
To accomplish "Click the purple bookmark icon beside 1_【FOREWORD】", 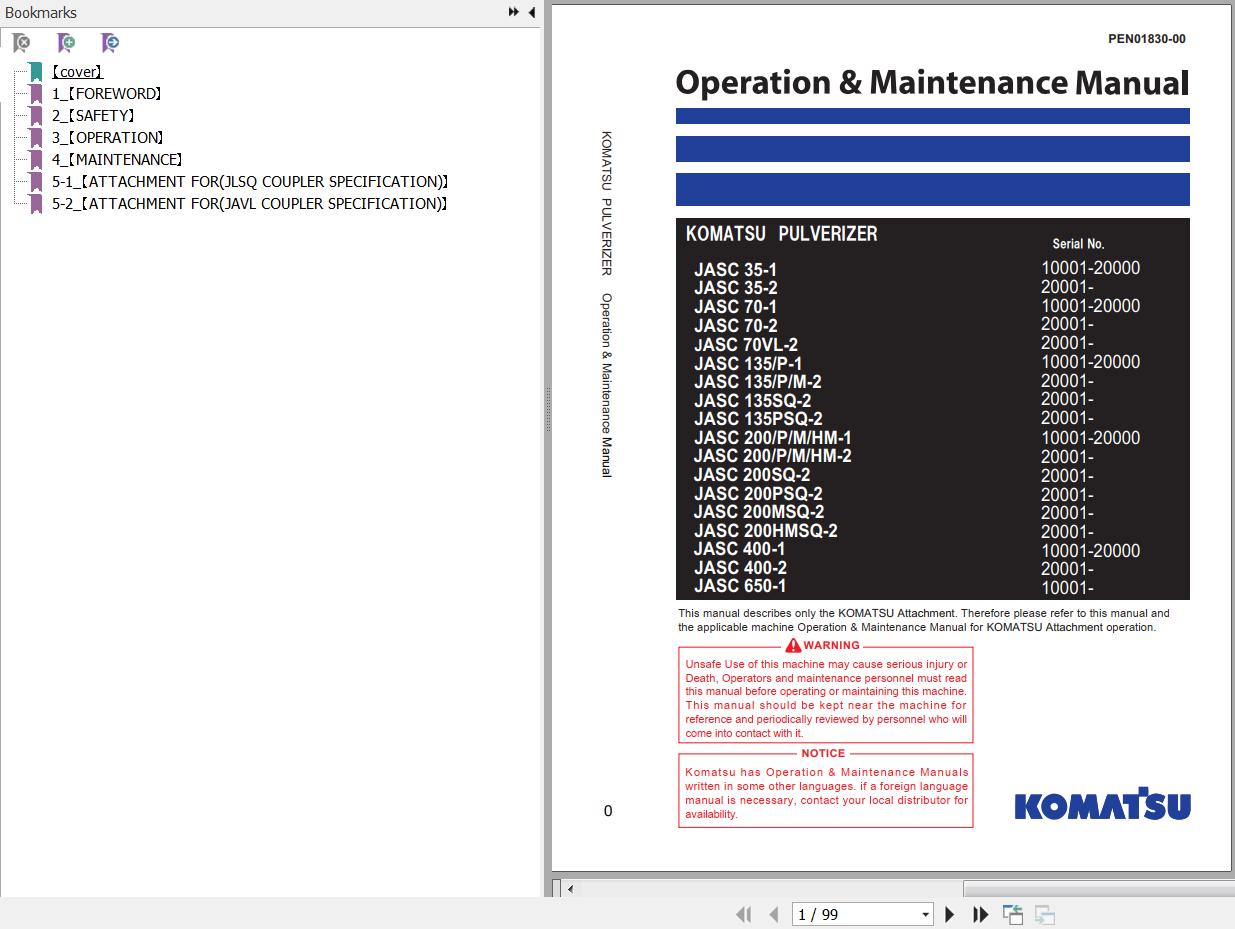I will [36, 94].
